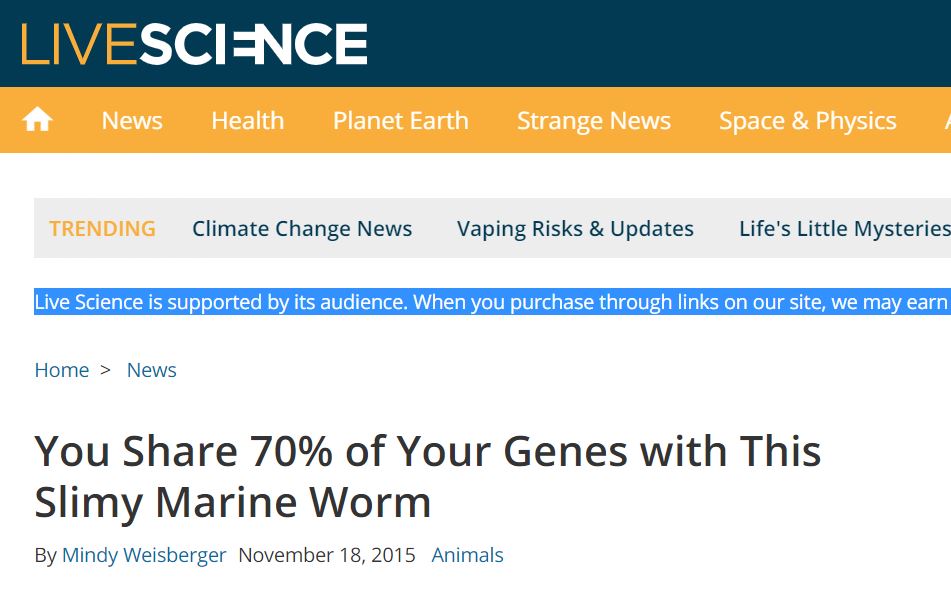Image resolution: width=951 pixels, height=601 pixels.
Task: Open the LiveScience logo homepage
Action: (194, 44)
